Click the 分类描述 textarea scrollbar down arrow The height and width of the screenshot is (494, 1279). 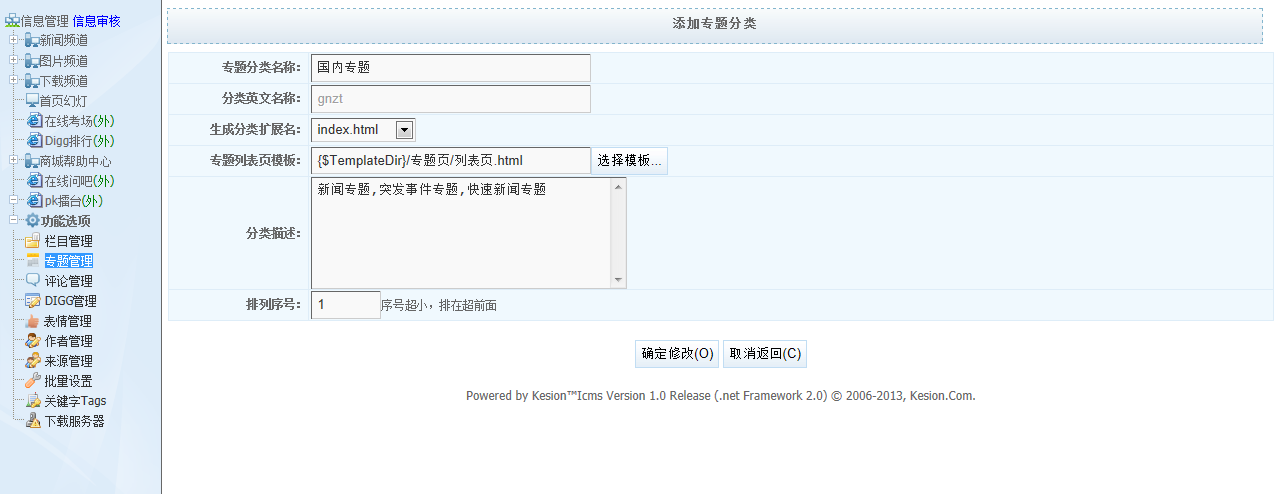[x=618, y=281]
